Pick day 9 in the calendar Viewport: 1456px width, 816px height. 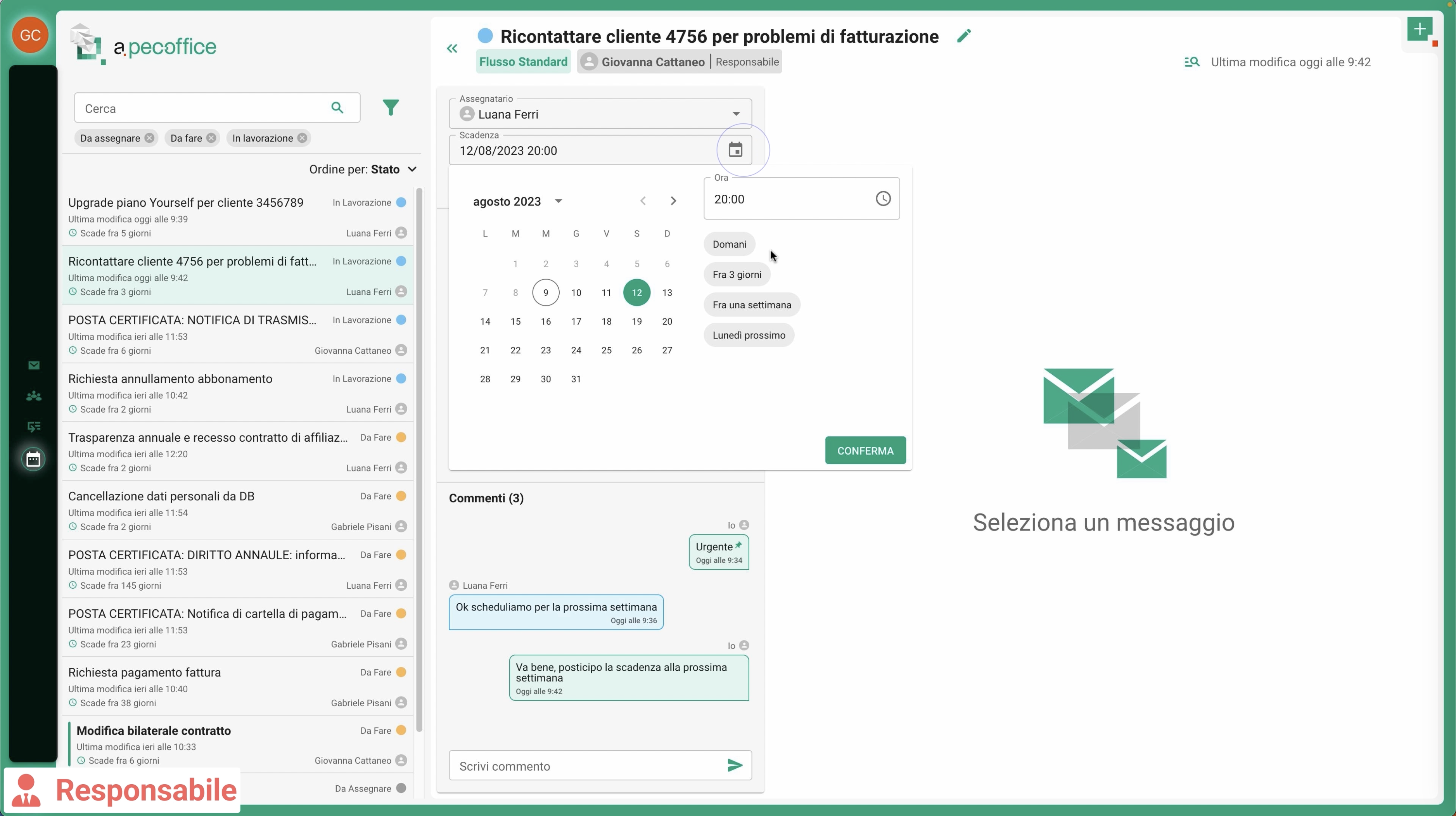(545, 292)
